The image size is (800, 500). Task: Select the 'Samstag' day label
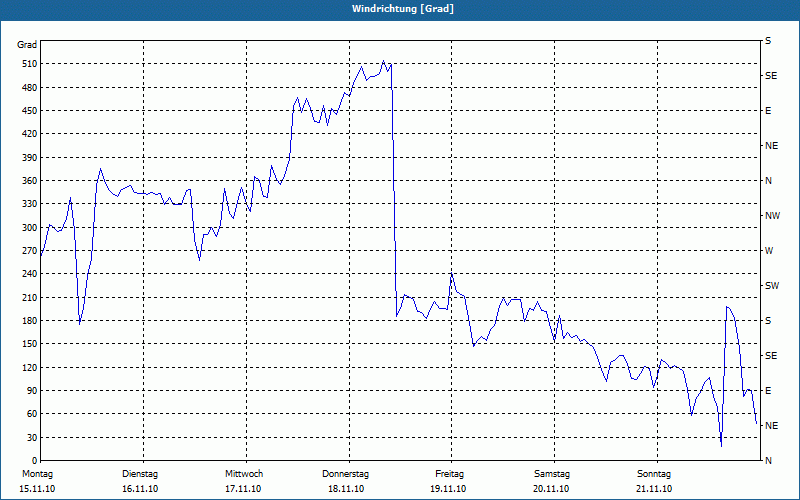(x=552, y=474)
